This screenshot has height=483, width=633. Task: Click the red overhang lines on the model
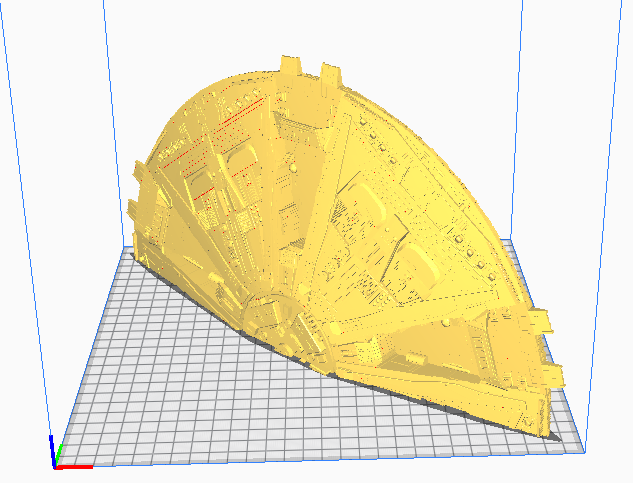pyautogui.click(x=232, y=121)
